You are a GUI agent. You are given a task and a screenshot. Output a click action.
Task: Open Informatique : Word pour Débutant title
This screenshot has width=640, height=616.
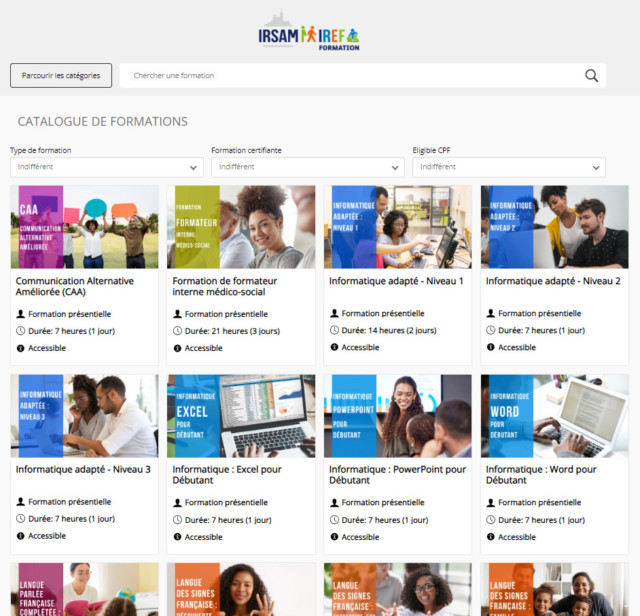tap(541, 475)
